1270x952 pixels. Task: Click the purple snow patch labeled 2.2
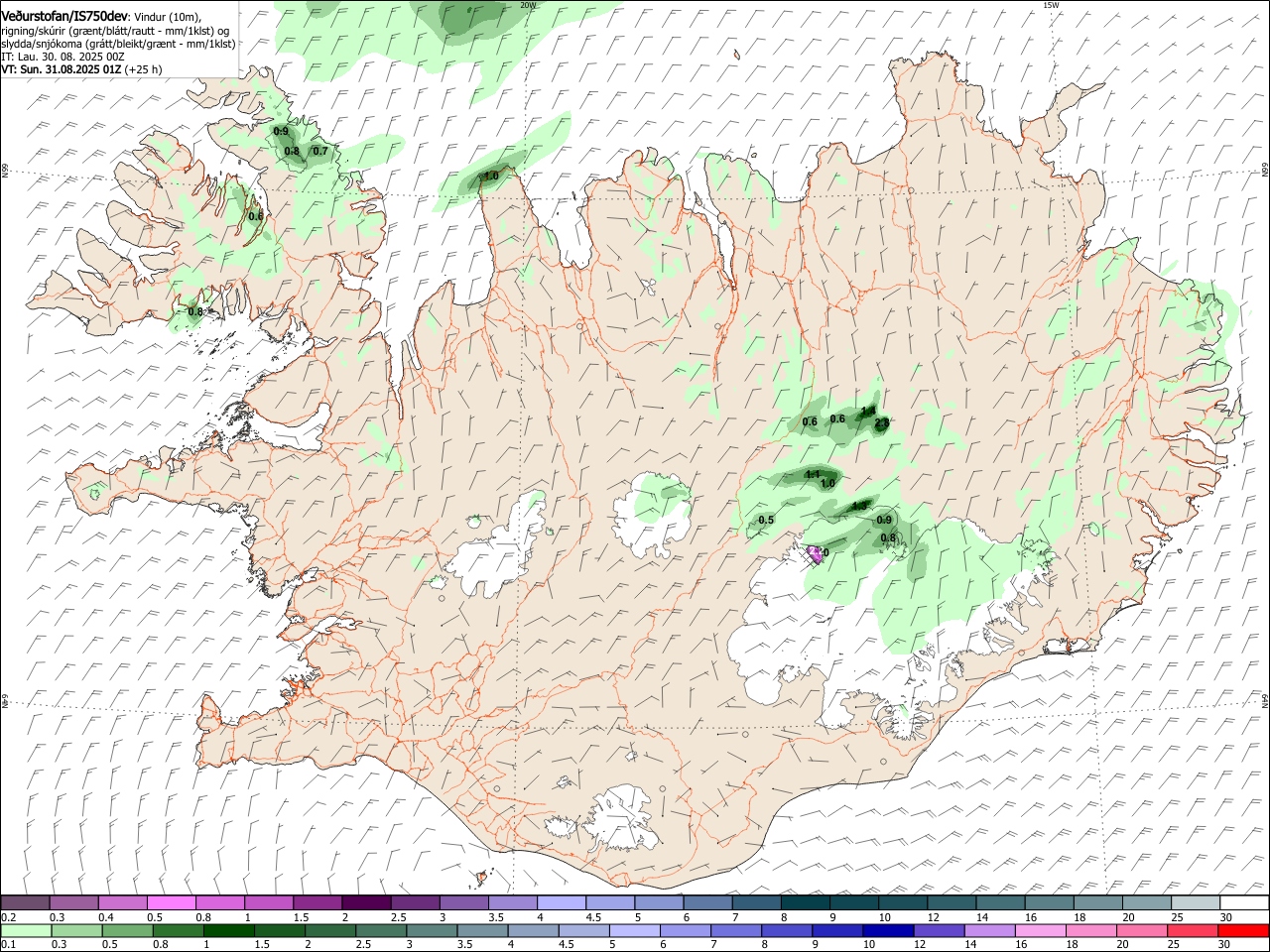[816, 553]
